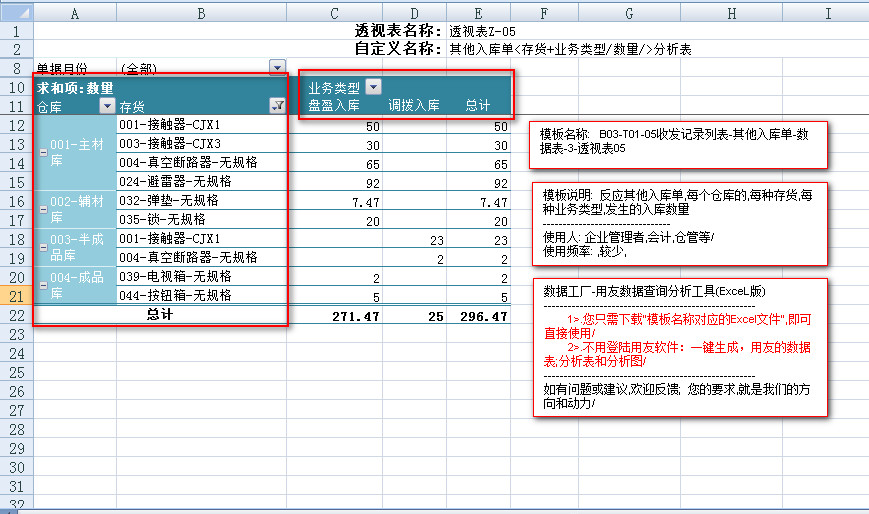The width and height of the screenshot is (869, 514).
Task: Select the 模板名称 text box
Action: (x=679, y=145)
